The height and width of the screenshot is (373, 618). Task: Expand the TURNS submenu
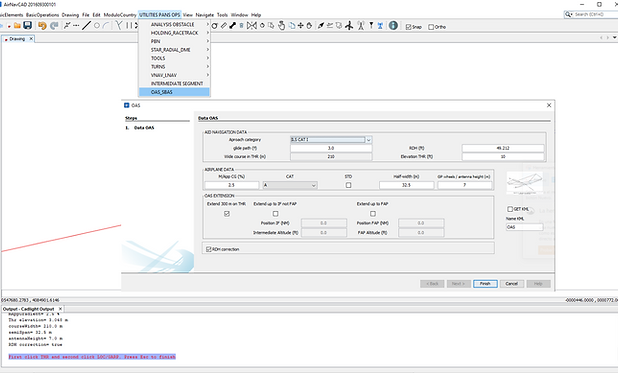(x=174, y=67)
